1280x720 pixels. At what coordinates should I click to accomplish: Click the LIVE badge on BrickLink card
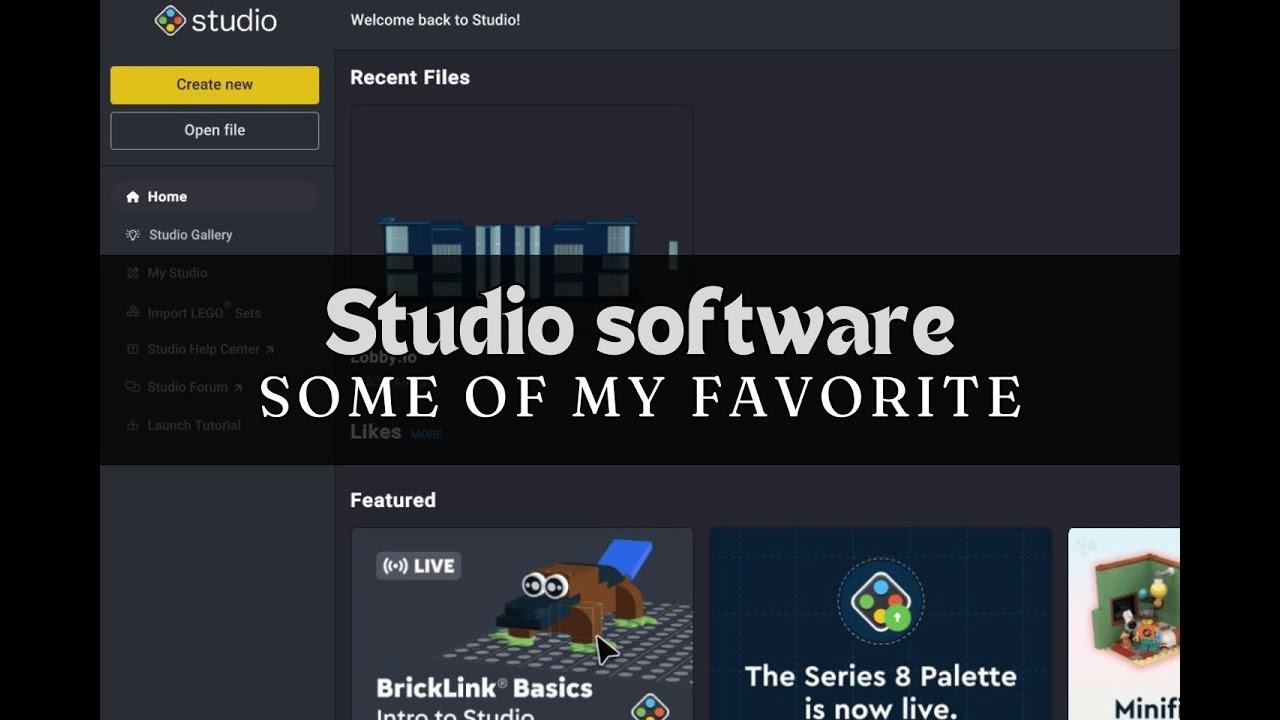coord(418,566)
